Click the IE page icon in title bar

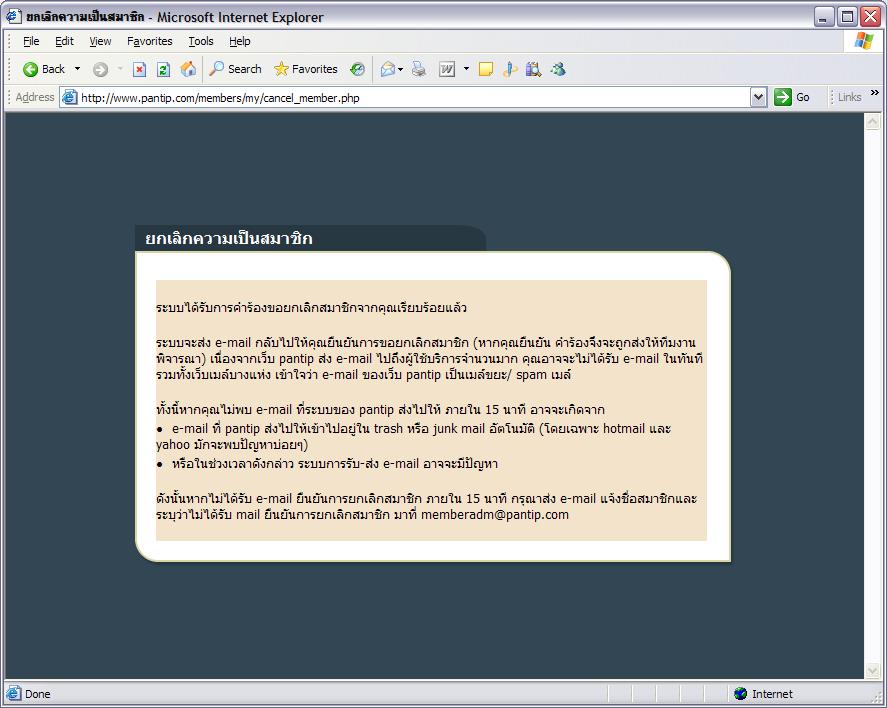click(x=14, y=16)
